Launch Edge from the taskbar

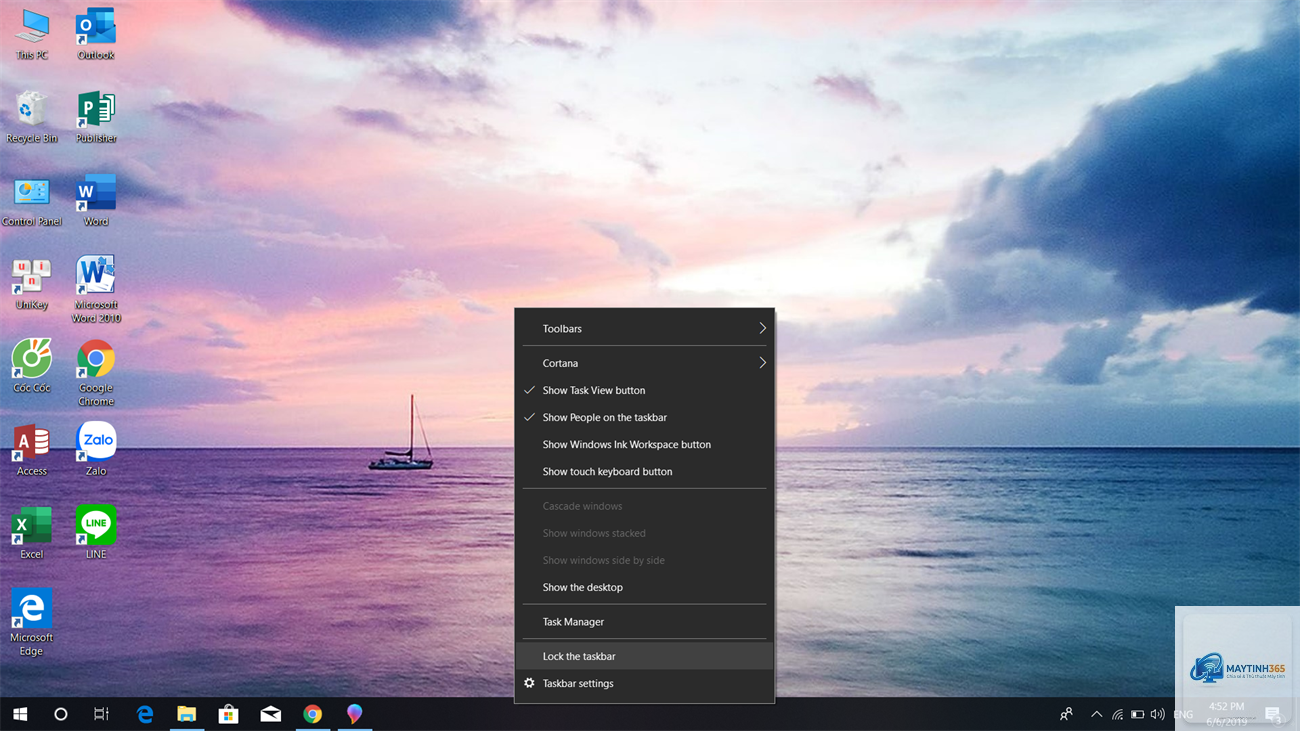pyautogui.click(x=145, y=714)
